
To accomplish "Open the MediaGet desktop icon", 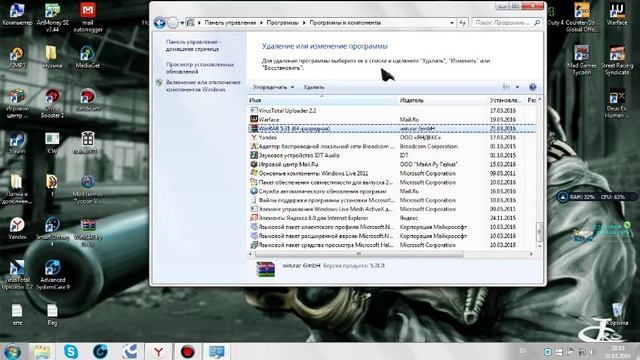I will tap(87, 57).
